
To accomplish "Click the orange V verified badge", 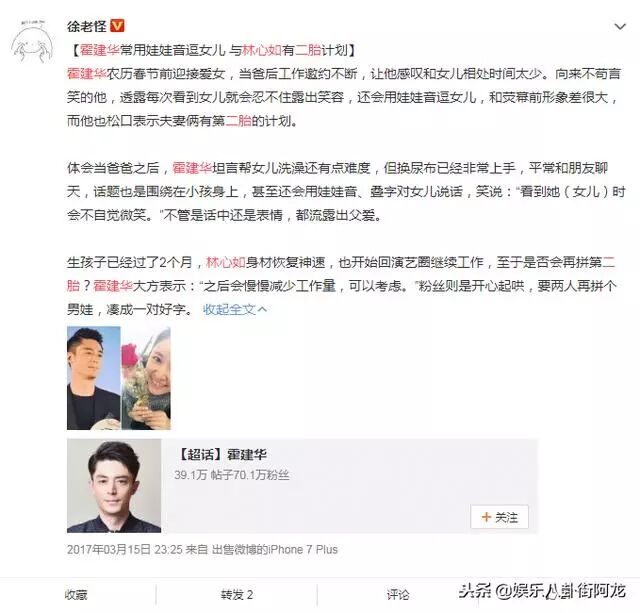I will point(117,26).
